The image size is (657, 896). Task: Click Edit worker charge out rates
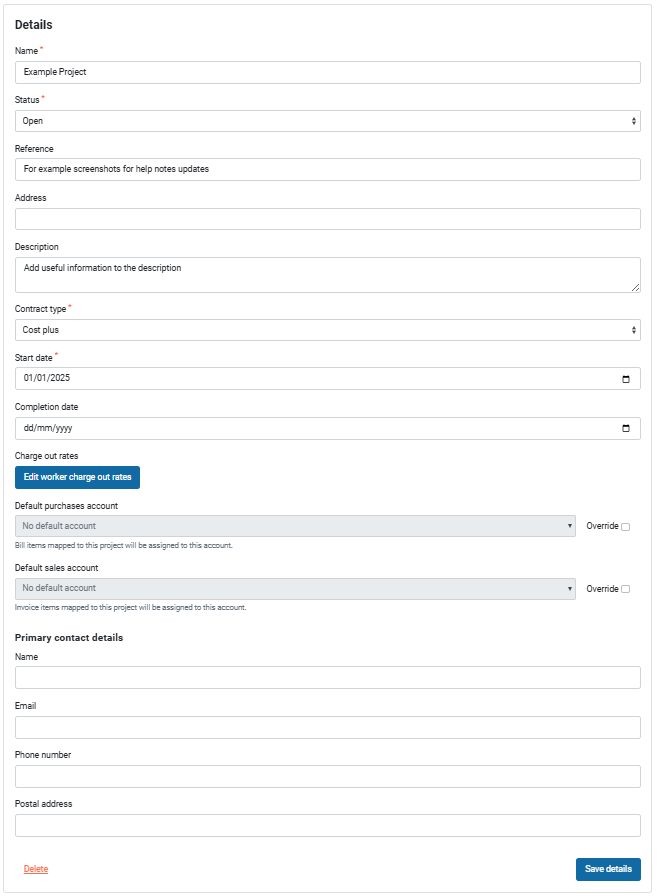tap(77, 477)
